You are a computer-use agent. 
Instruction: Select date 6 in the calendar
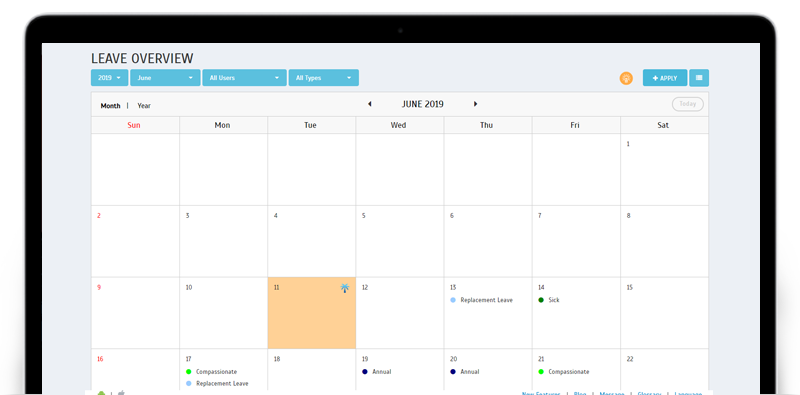point(452,216)
